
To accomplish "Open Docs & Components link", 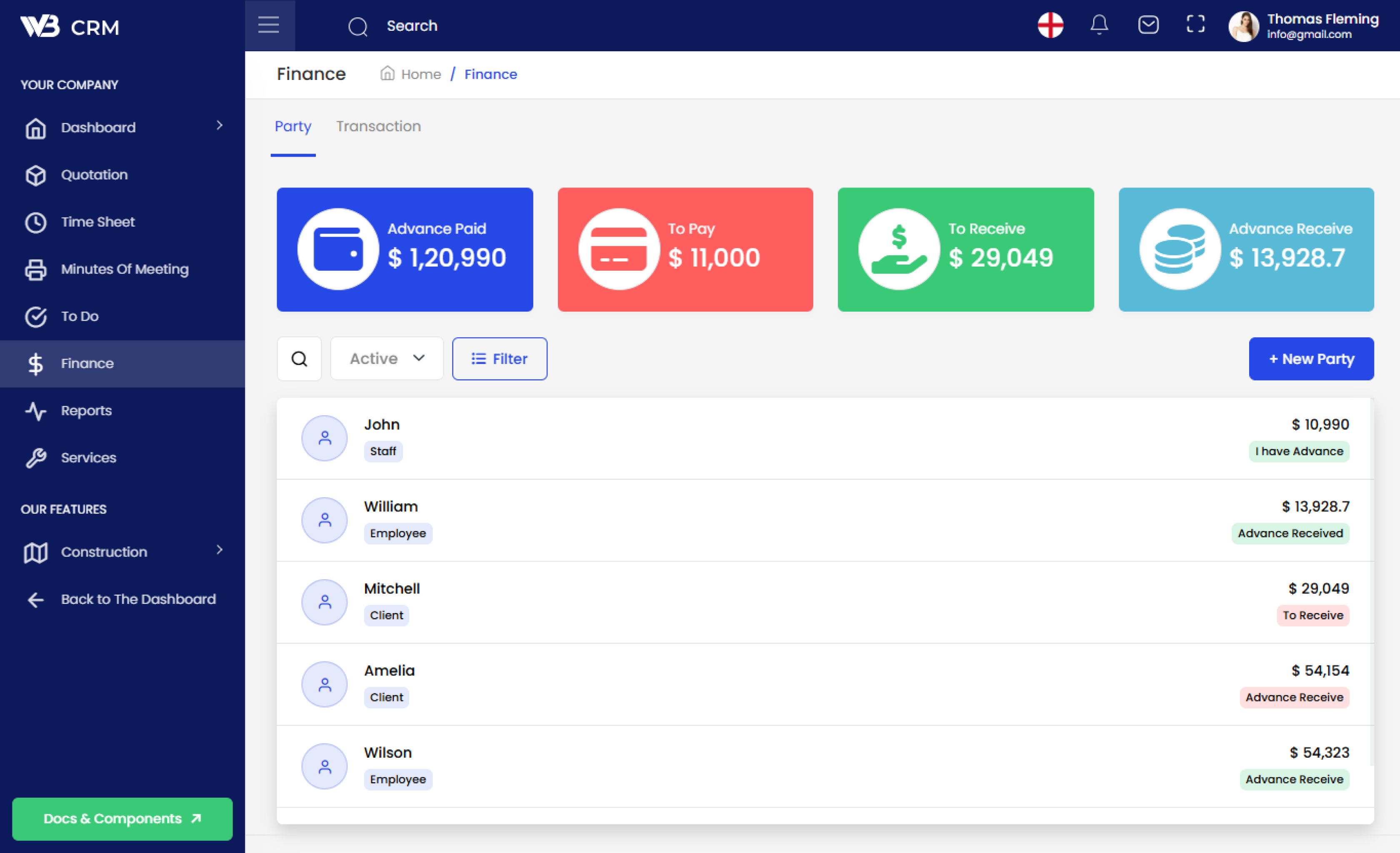I will click(x=122, y=818).
